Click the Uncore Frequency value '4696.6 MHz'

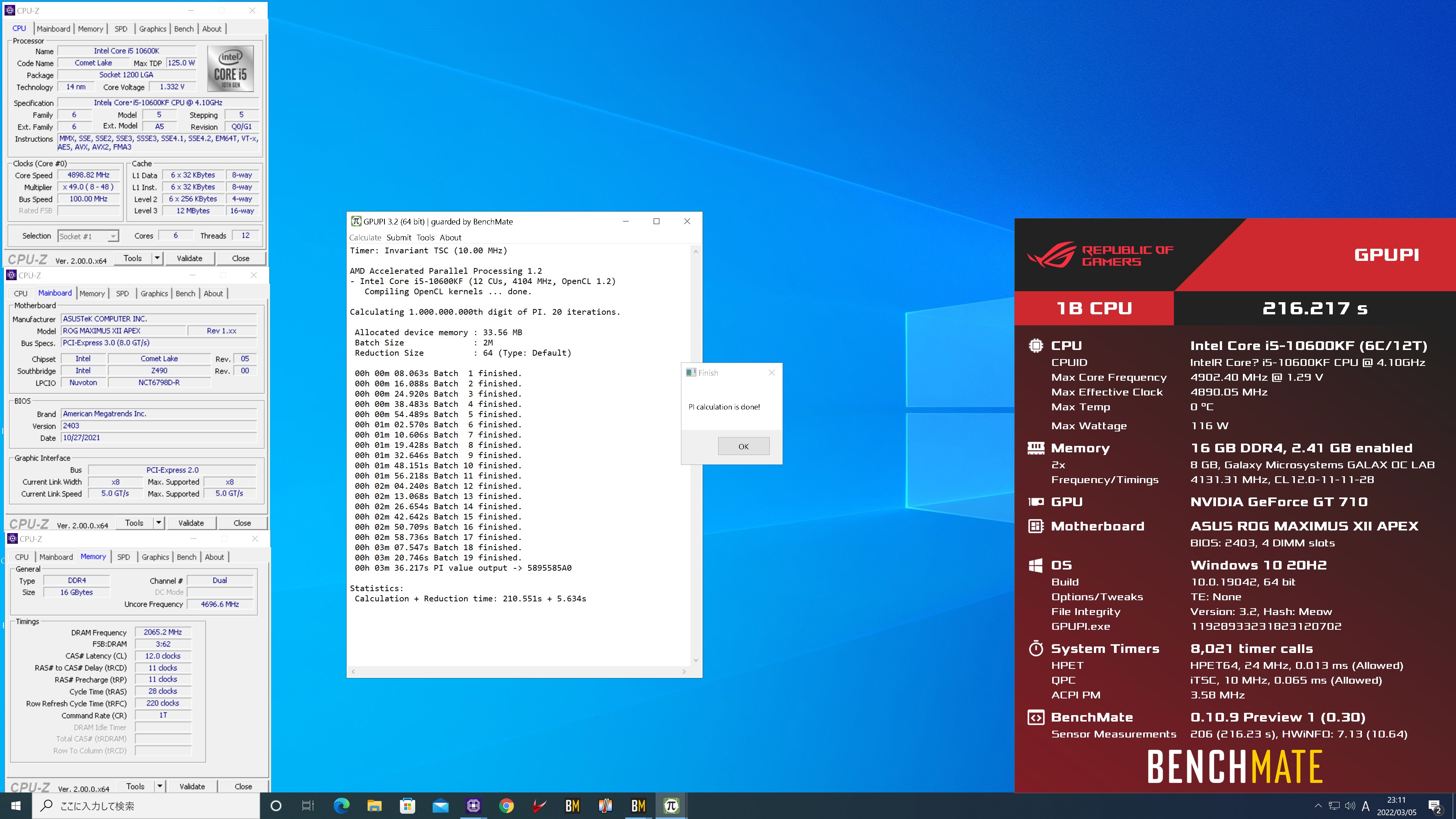pos(220,604)
